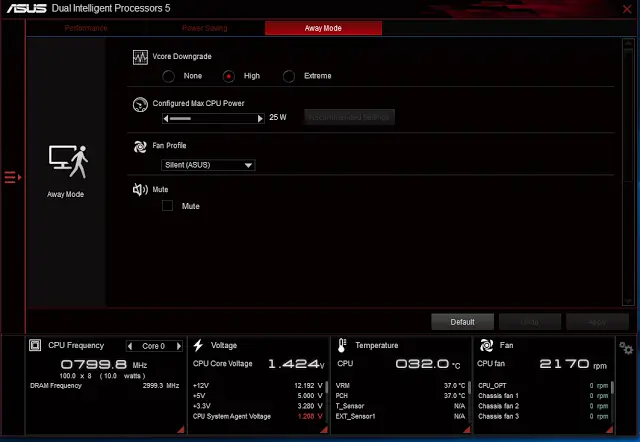The width and height of the screenshot is (640, 442).
Task: Click the Mute speaker icon
Action: [140, 189]
